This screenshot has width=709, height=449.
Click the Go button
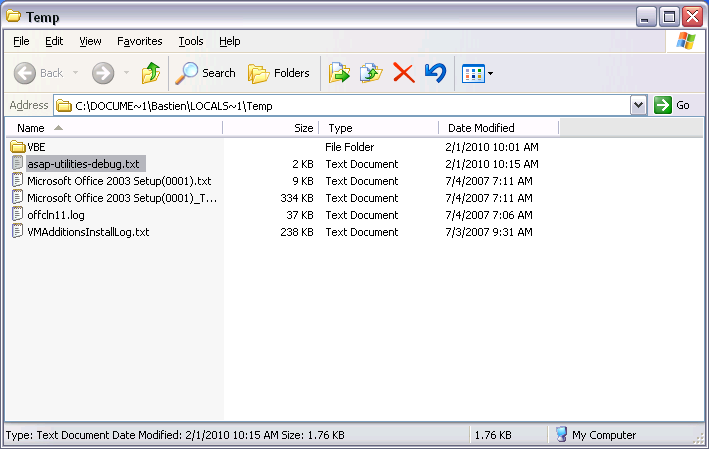coord(672,105)
